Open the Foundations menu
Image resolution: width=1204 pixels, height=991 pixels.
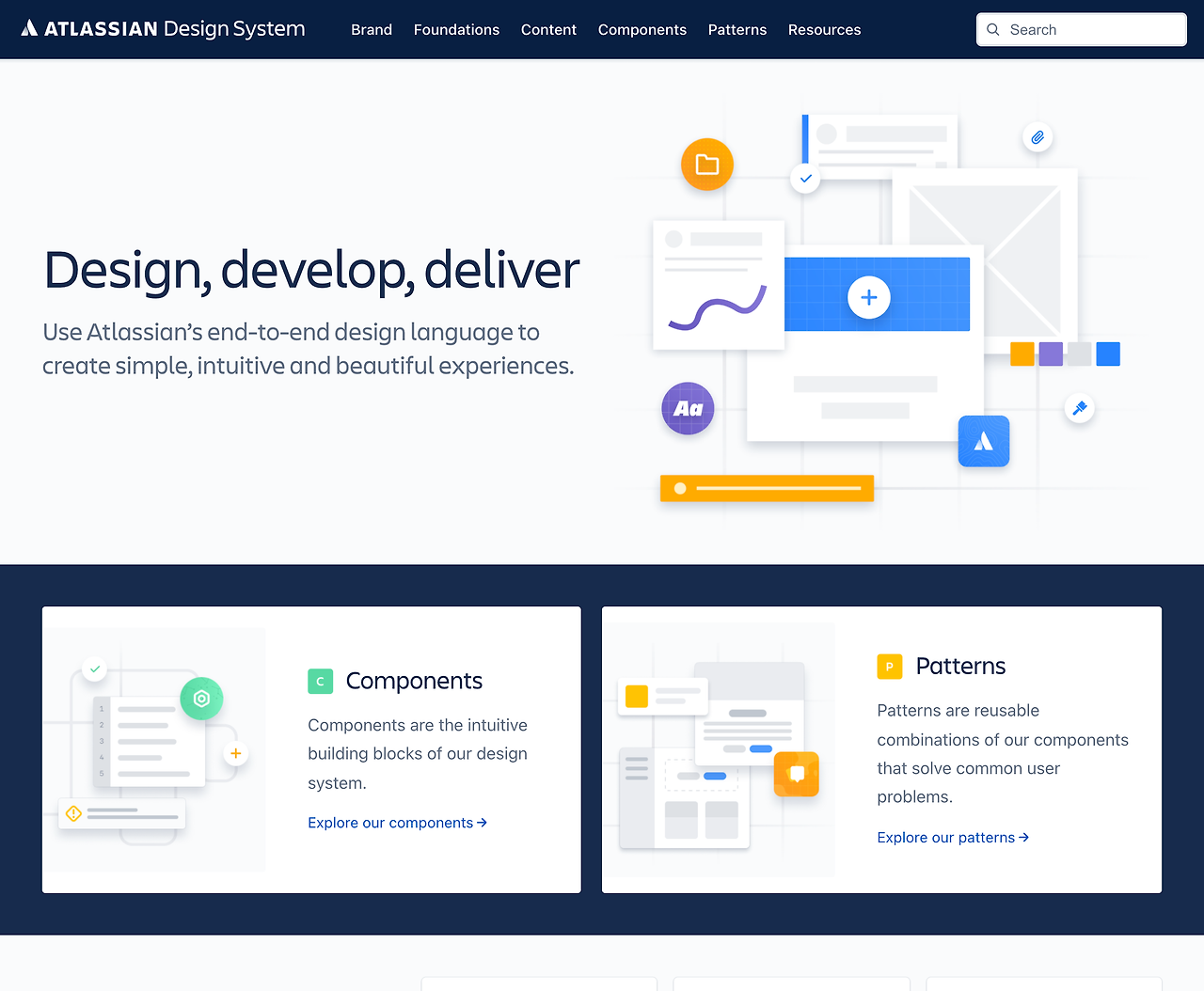pyautogui.click(x=456, y=29)
